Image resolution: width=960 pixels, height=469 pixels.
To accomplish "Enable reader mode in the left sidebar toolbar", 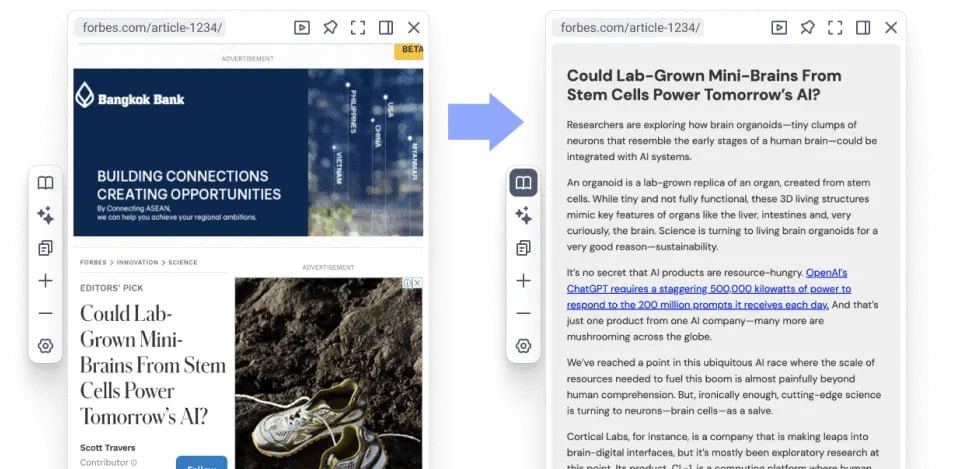I will click(x=45, y=183).
